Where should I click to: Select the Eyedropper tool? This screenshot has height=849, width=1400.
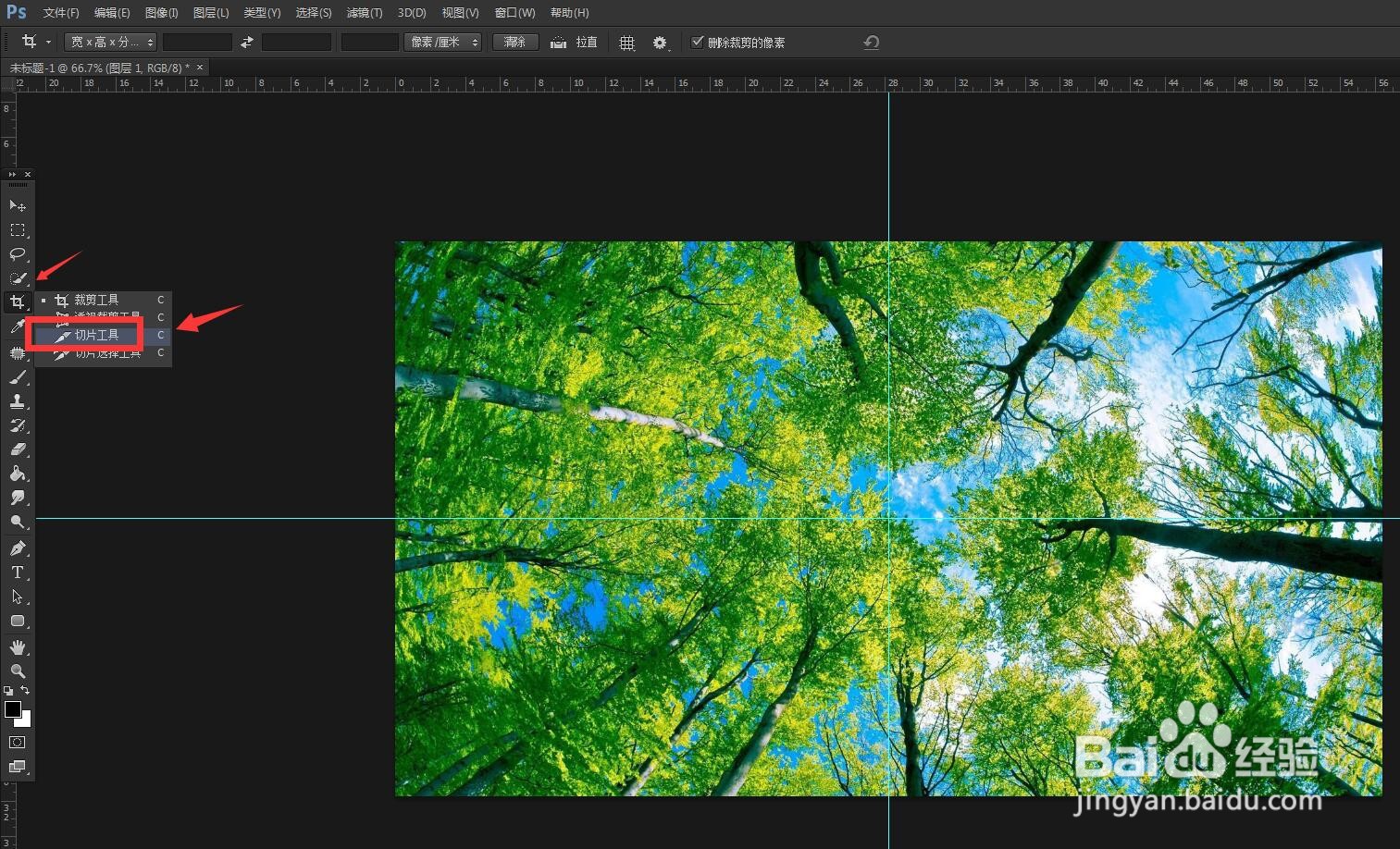[x=17, y=326]
